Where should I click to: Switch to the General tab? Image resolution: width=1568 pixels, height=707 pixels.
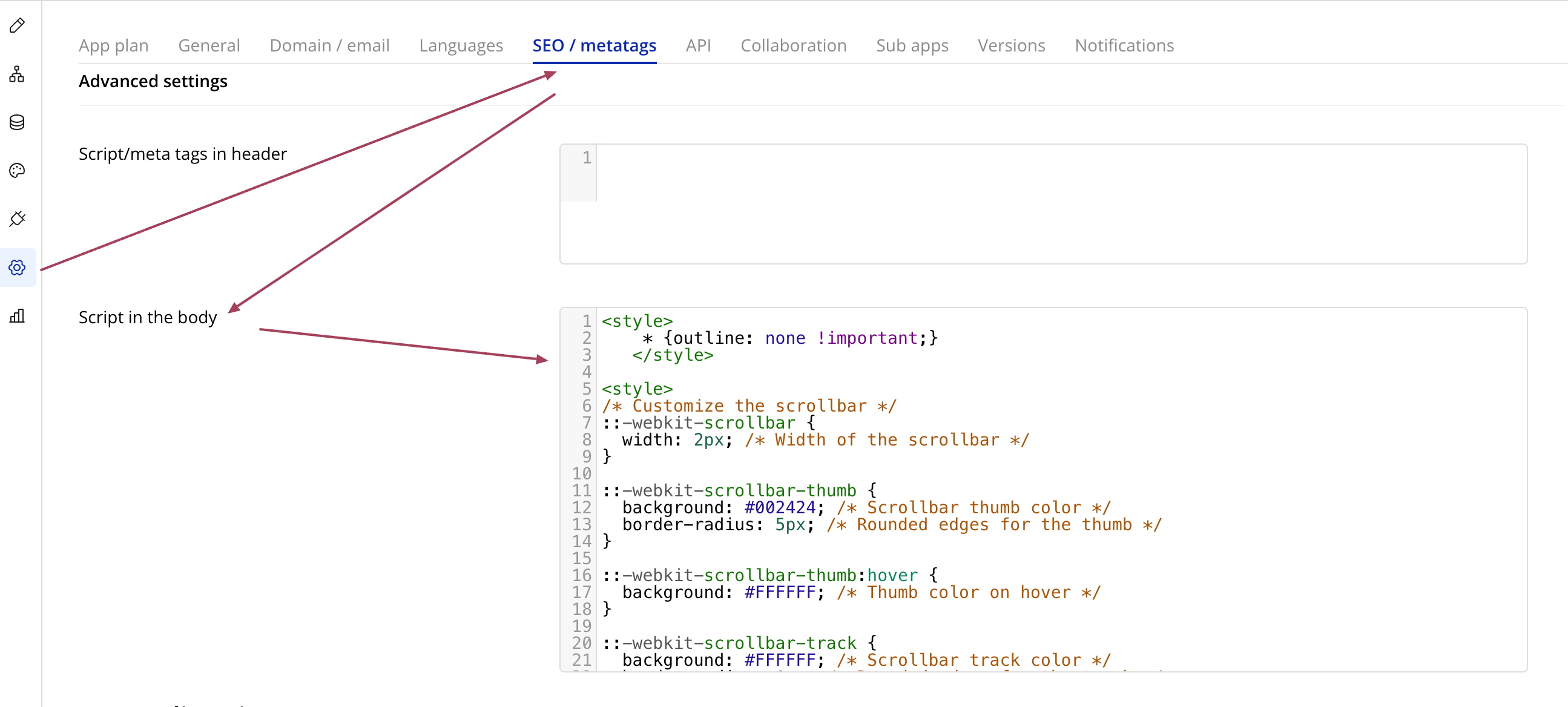coord(209,45)
